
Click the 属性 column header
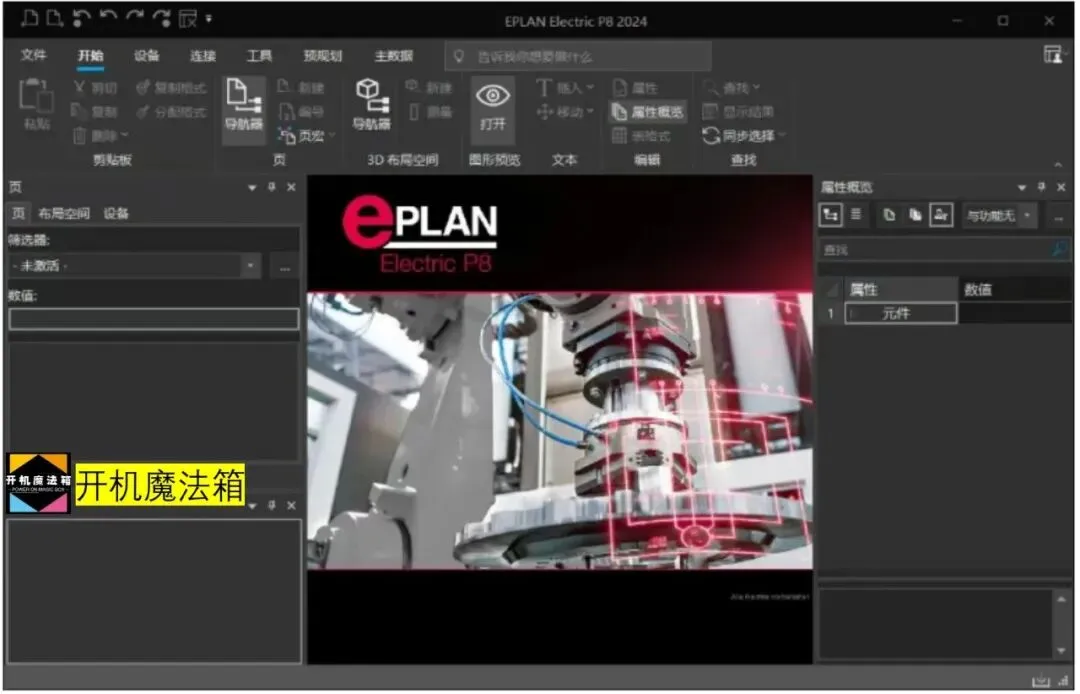[x=902, y=290]
